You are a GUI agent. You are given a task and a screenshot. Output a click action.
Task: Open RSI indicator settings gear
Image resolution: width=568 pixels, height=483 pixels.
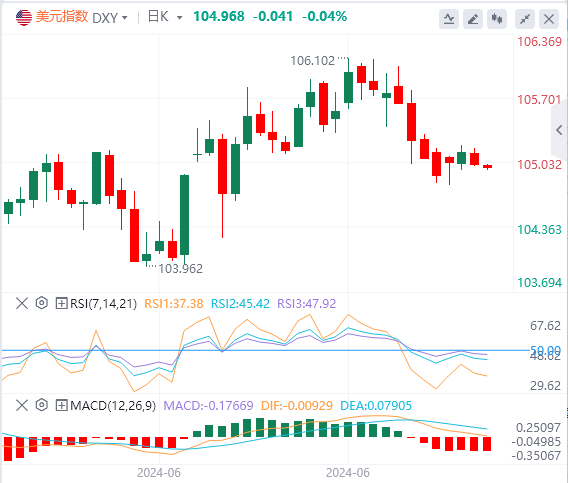(42, 303)
